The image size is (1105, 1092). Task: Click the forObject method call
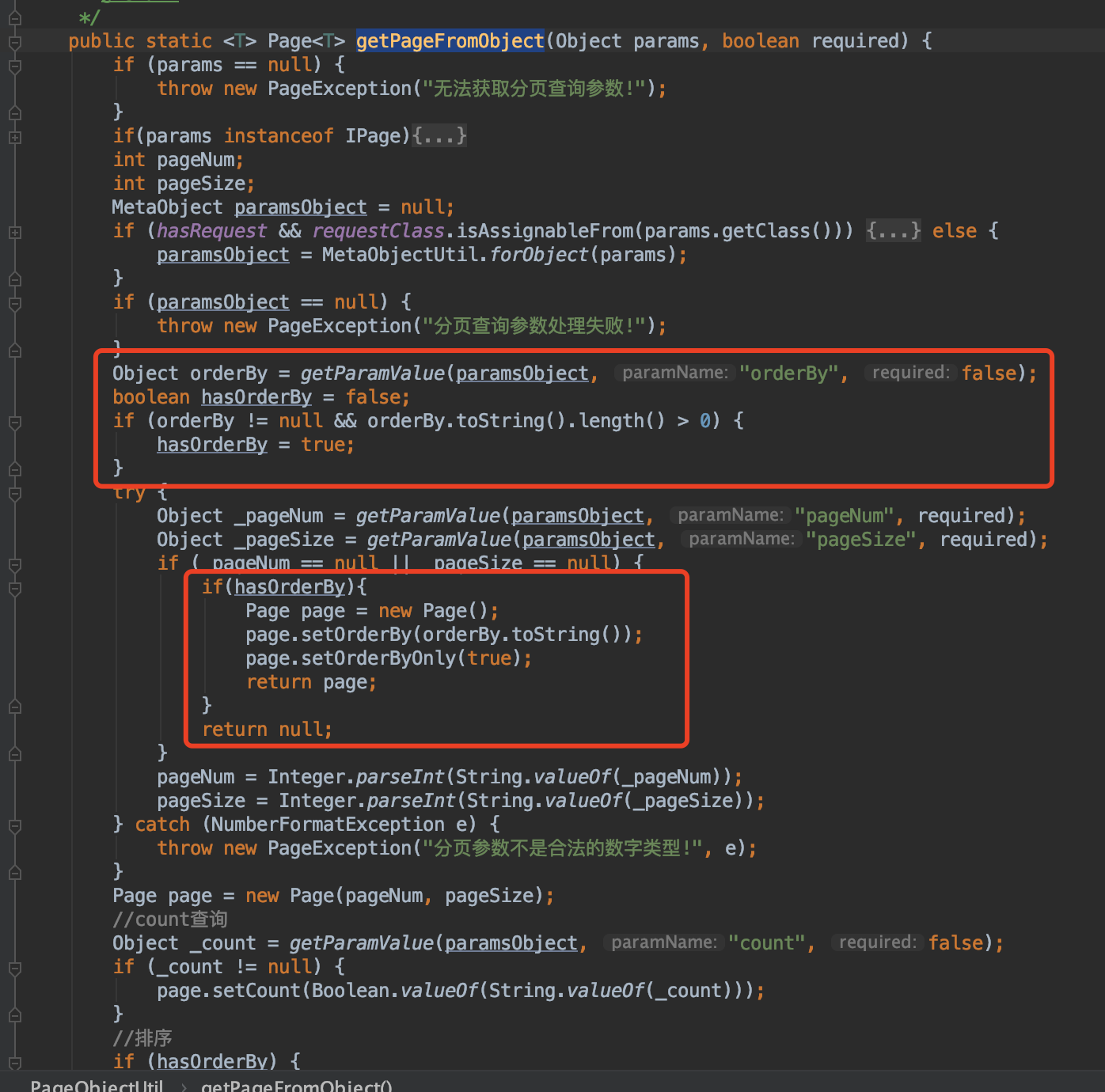539,255
